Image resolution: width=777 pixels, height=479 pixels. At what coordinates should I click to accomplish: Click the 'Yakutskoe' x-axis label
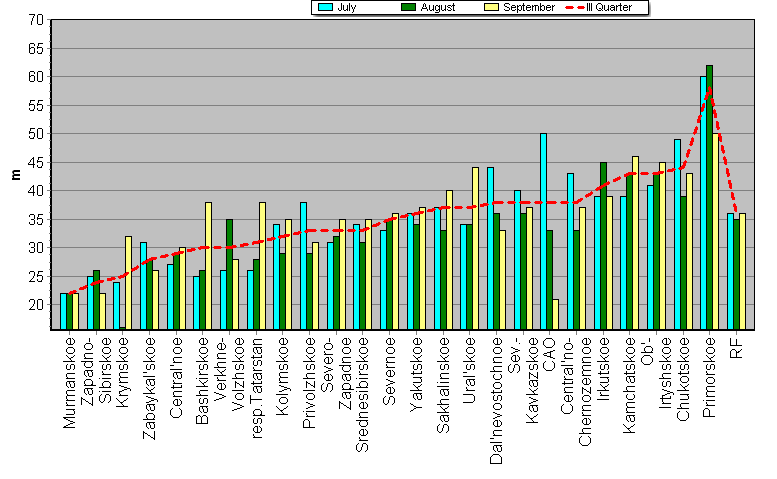[416, 374]
